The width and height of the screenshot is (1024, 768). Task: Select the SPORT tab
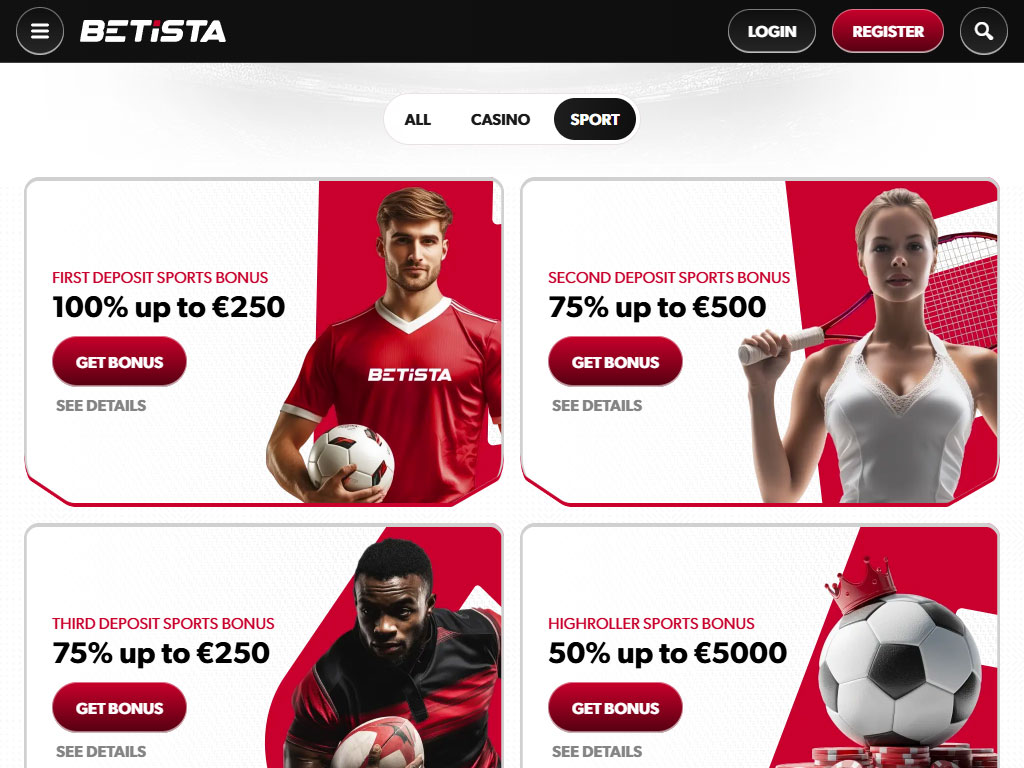[x=594, y=120]
